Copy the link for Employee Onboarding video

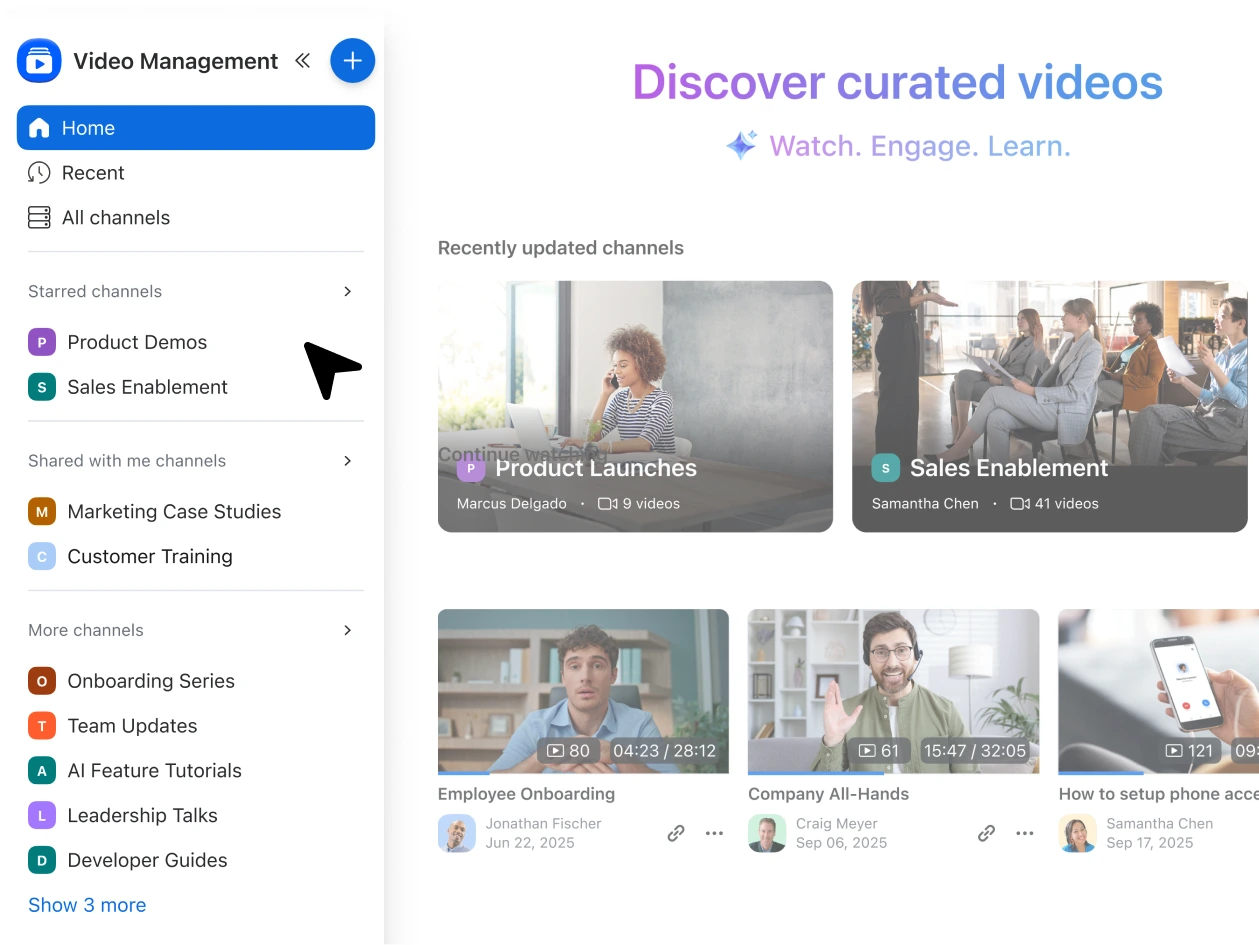(675, 833)
